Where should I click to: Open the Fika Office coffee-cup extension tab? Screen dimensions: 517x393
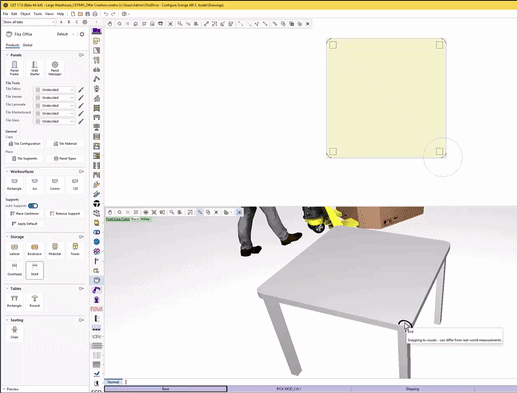point(97,280)
